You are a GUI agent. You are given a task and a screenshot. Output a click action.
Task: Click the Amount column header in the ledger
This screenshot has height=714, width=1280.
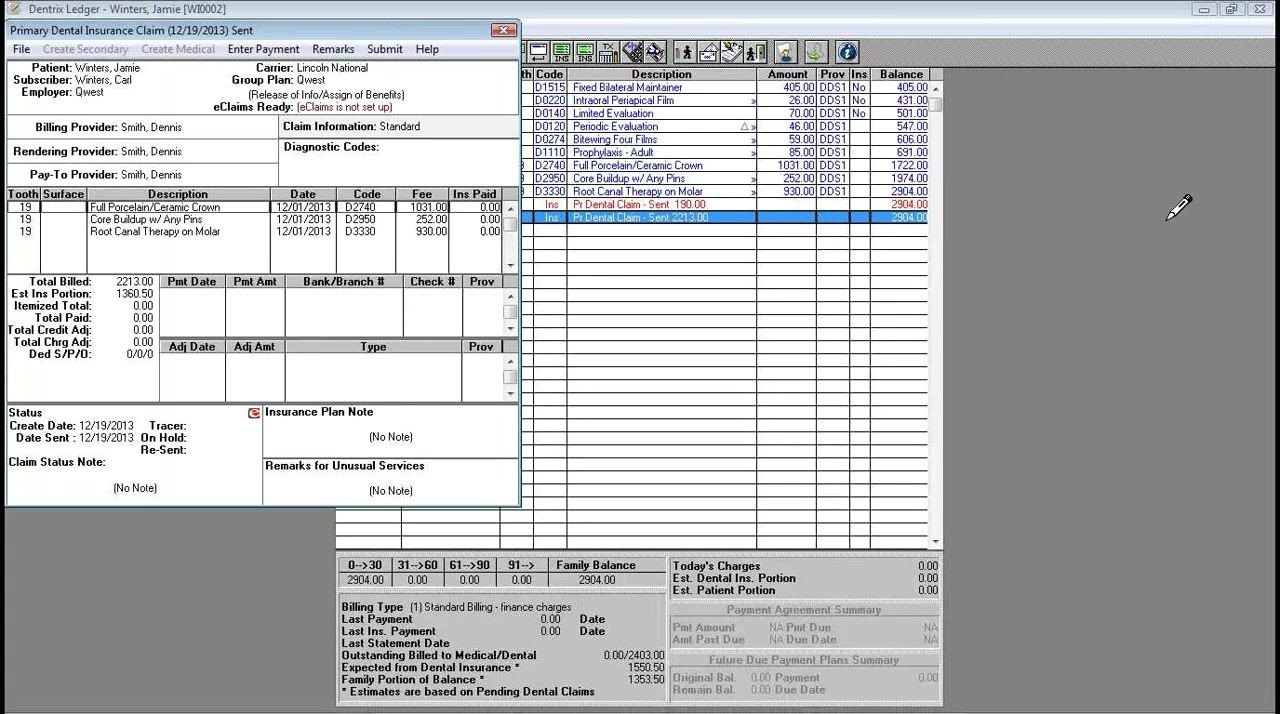click(787, 74)
